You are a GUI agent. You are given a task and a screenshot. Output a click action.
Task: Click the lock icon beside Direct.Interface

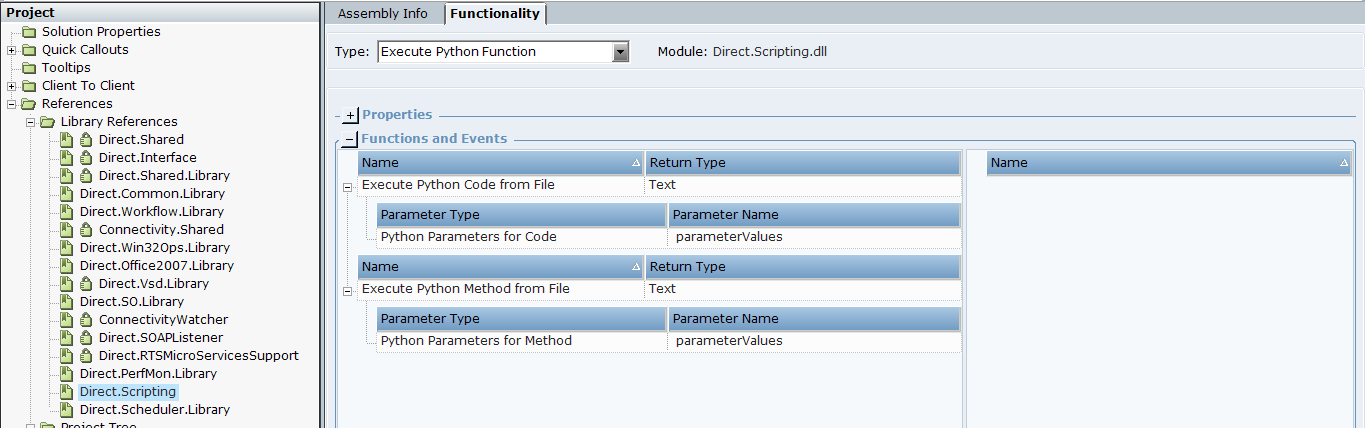point(86,158)
